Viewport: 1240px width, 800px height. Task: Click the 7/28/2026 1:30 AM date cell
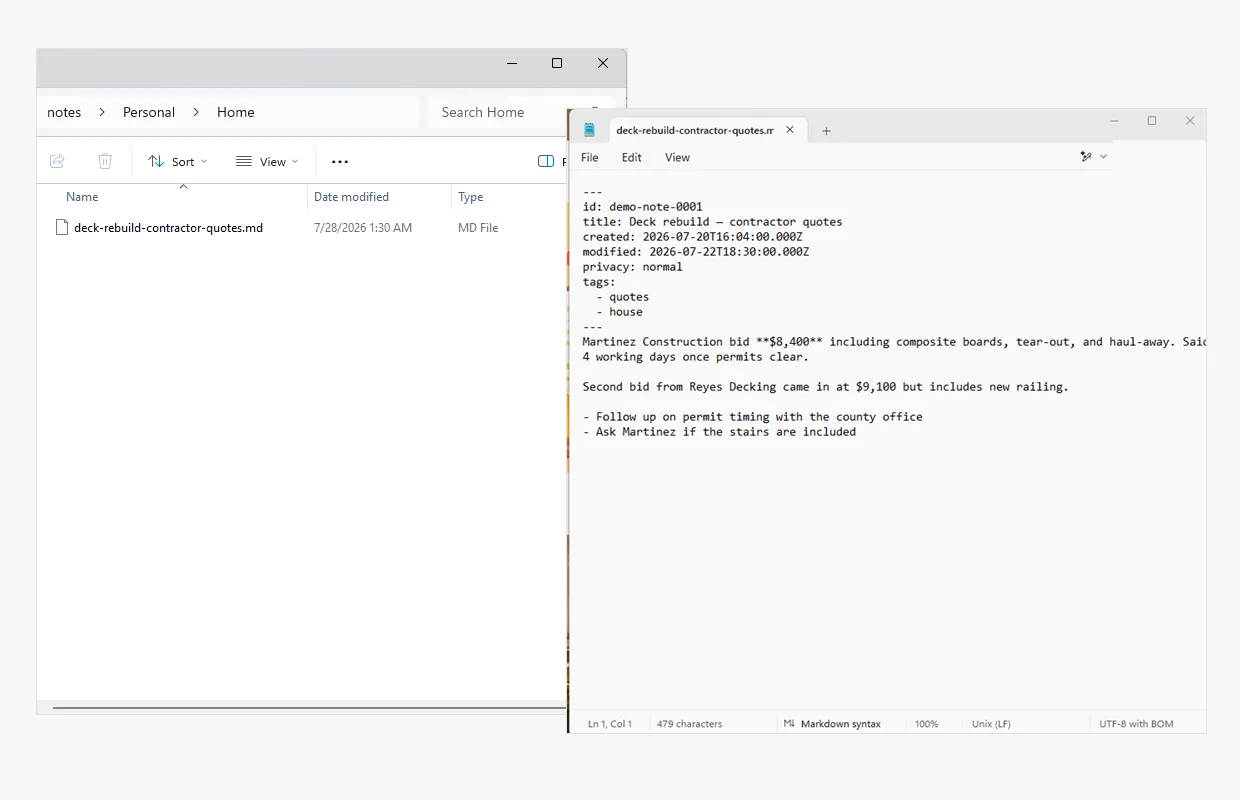tap(363, 228)
